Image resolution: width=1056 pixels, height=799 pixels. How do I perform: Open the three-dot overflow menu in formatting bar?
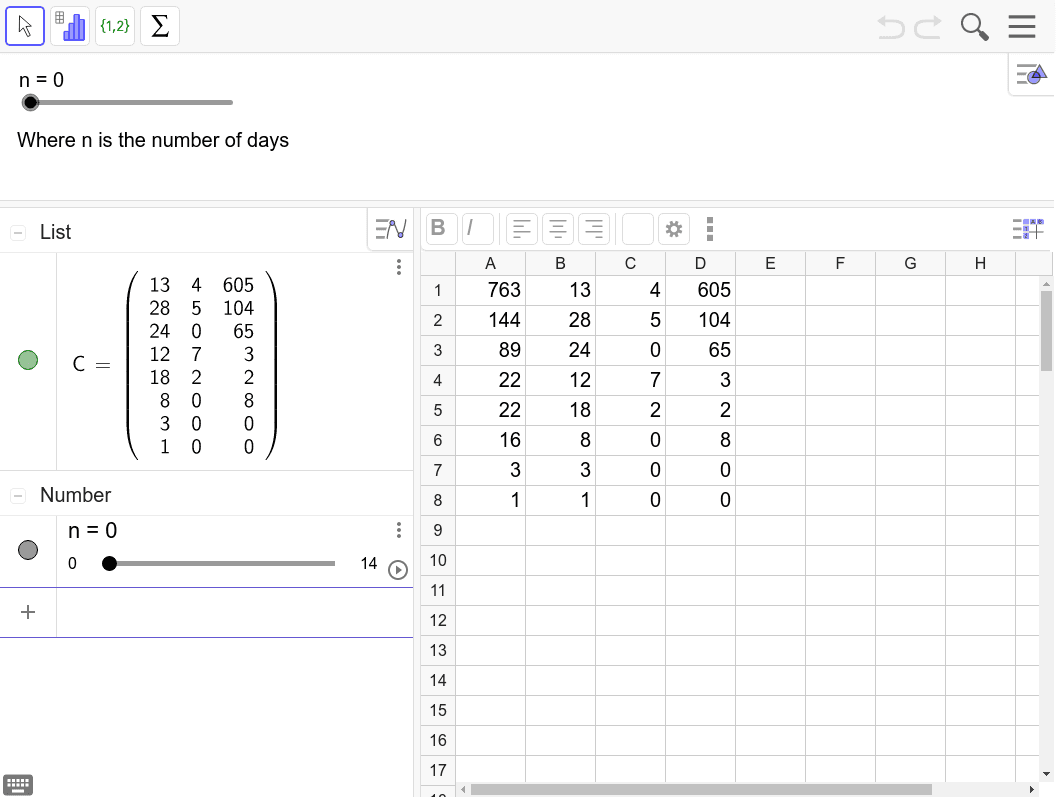click(x=710, y=229)
